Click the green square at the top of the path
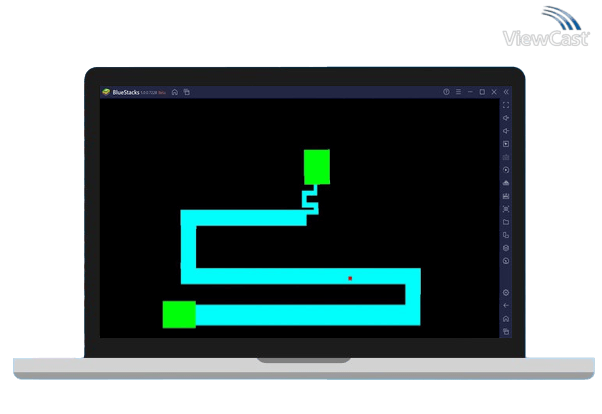The width and height of the screenshot is (602, 414). pyautogui.click(x=317, y=167)
